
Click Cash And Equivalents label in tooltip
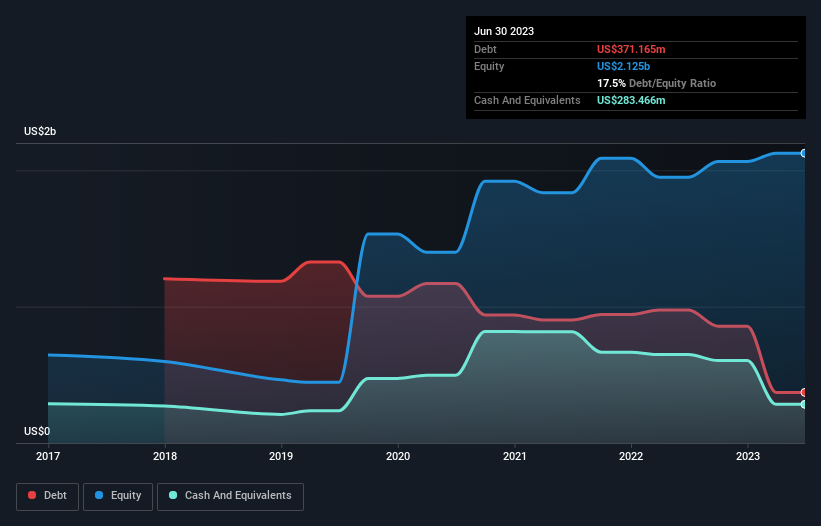(527, 100)
